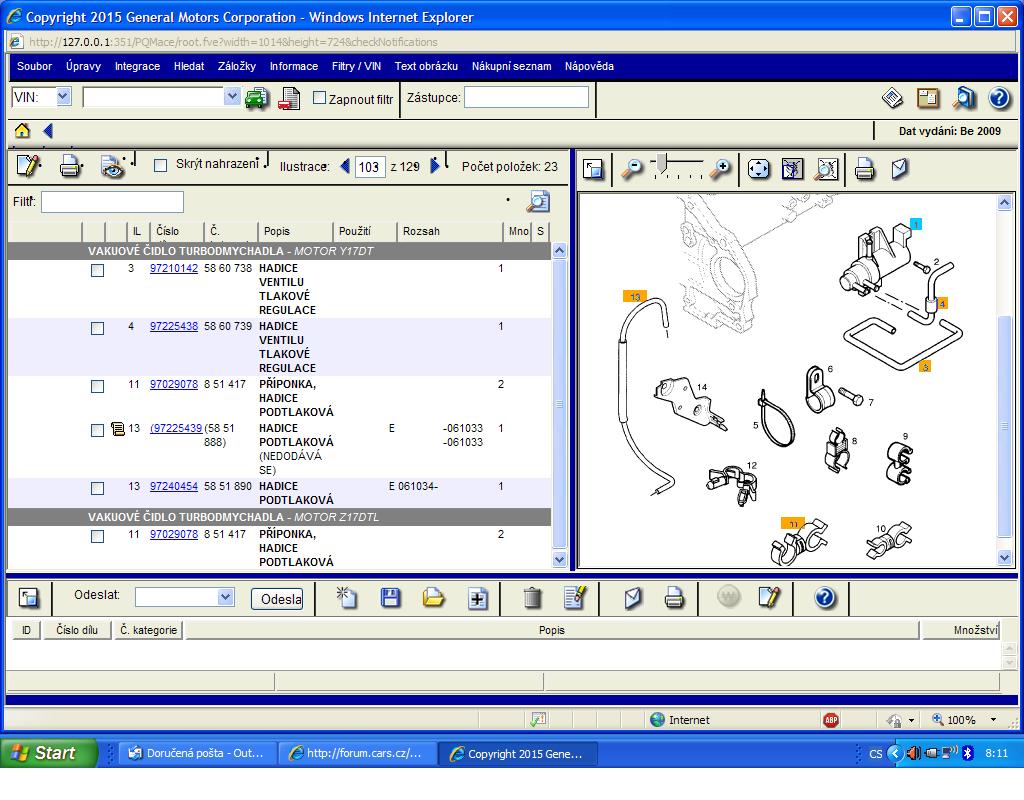Click the fit-to-window illustration icon
This screenshot has height=800, width=1024.
[x=759, y=169]
